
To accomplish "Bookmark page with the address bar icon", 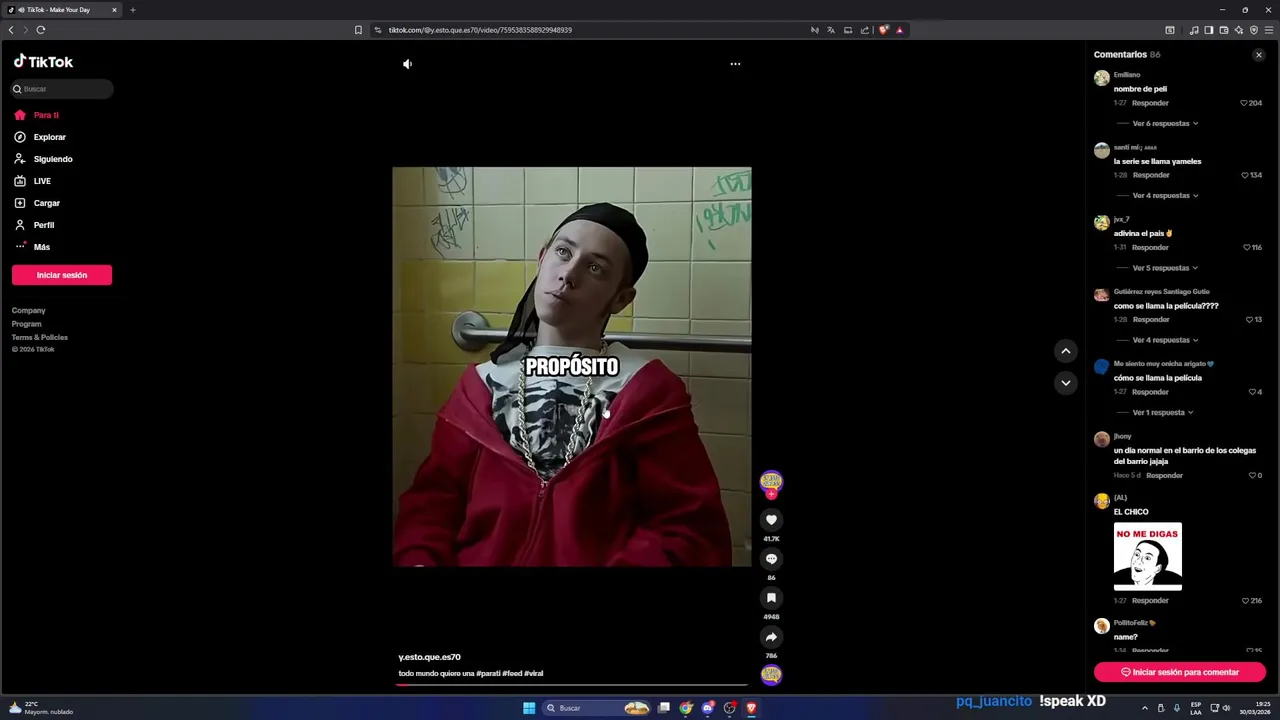I will point(358,30).
